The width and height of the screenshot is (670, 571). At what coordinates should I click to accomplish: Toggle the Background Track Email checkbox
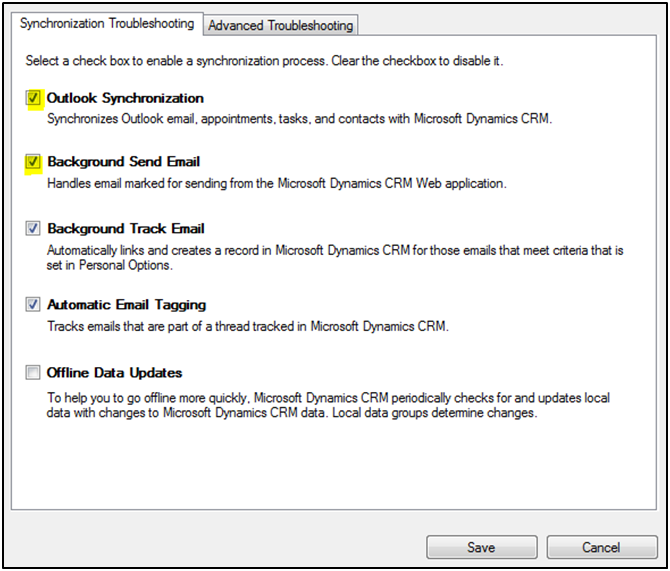pos(34,229)
